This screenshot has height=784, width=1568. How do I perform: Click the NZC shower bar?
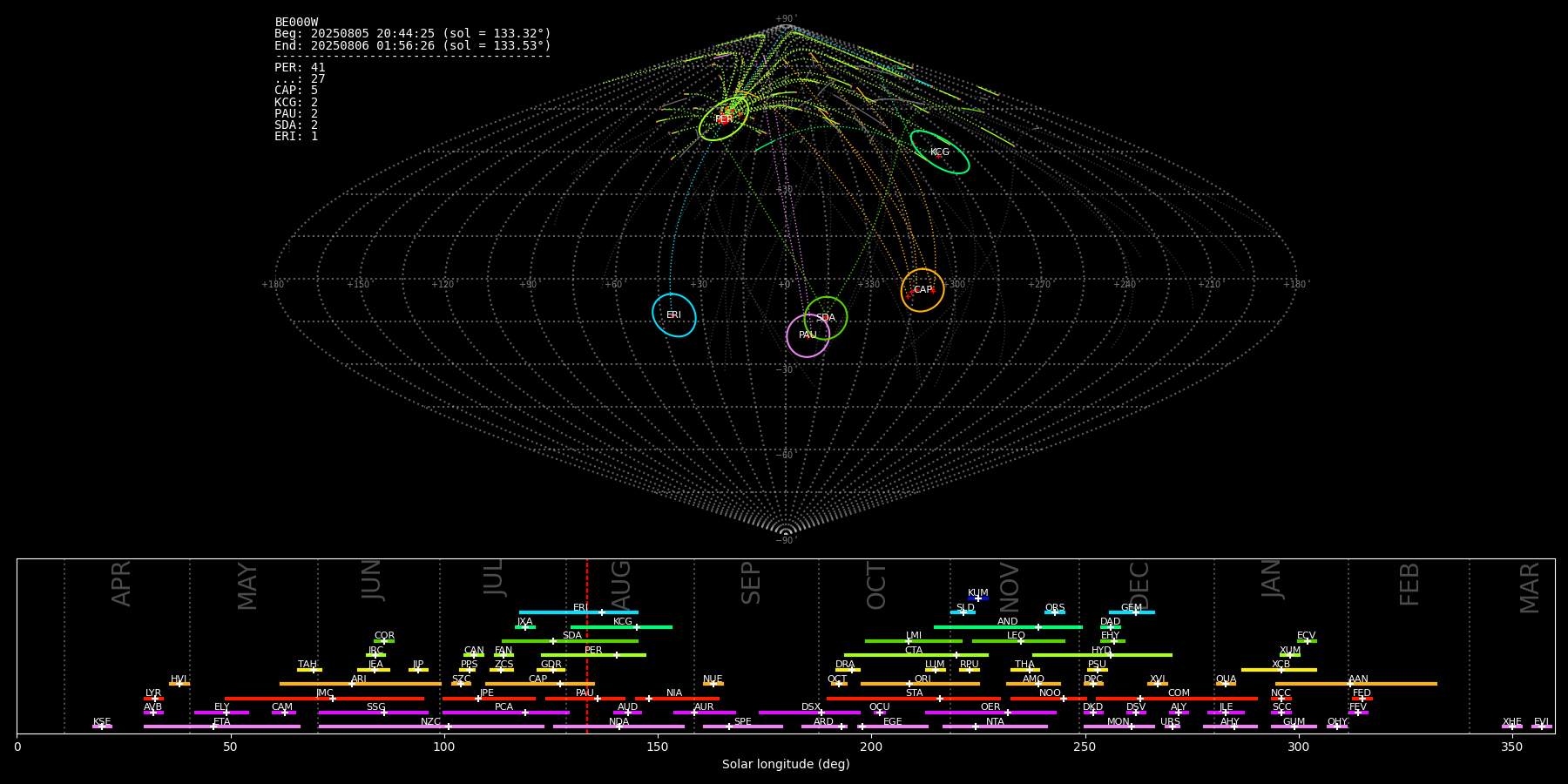tap(431, 727)
